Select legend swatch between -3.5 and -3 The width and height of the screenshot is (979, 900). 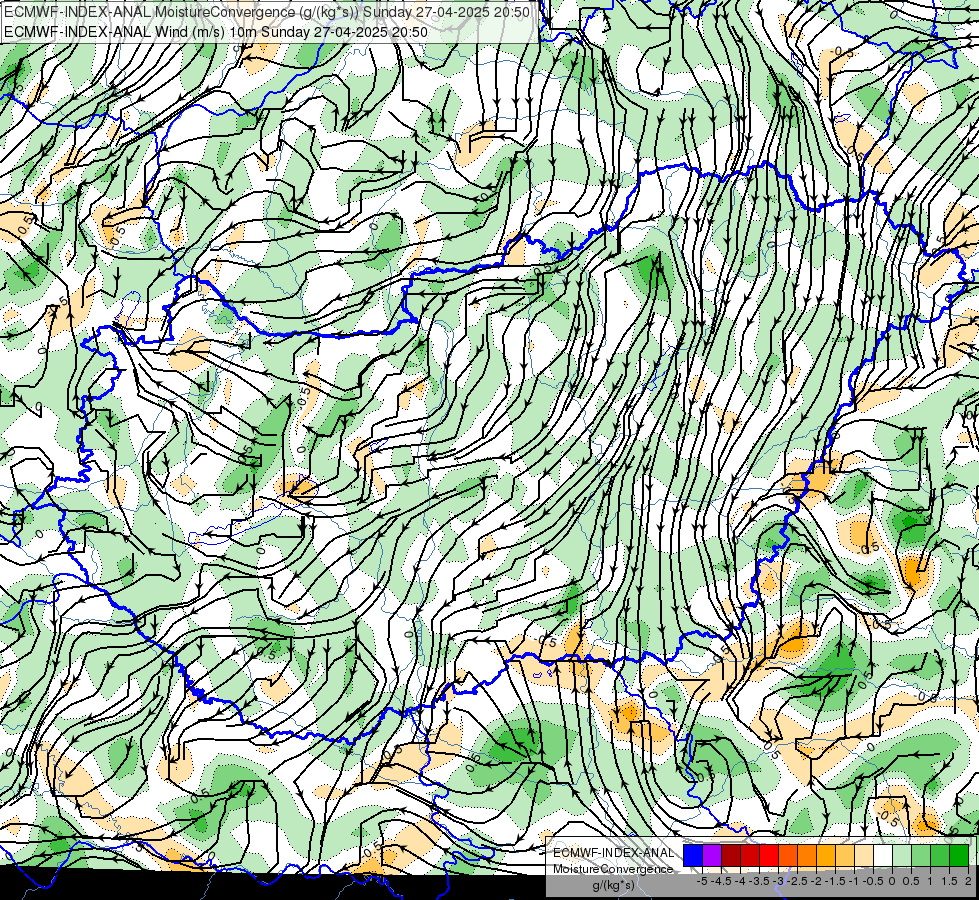[x=750, y=856]
